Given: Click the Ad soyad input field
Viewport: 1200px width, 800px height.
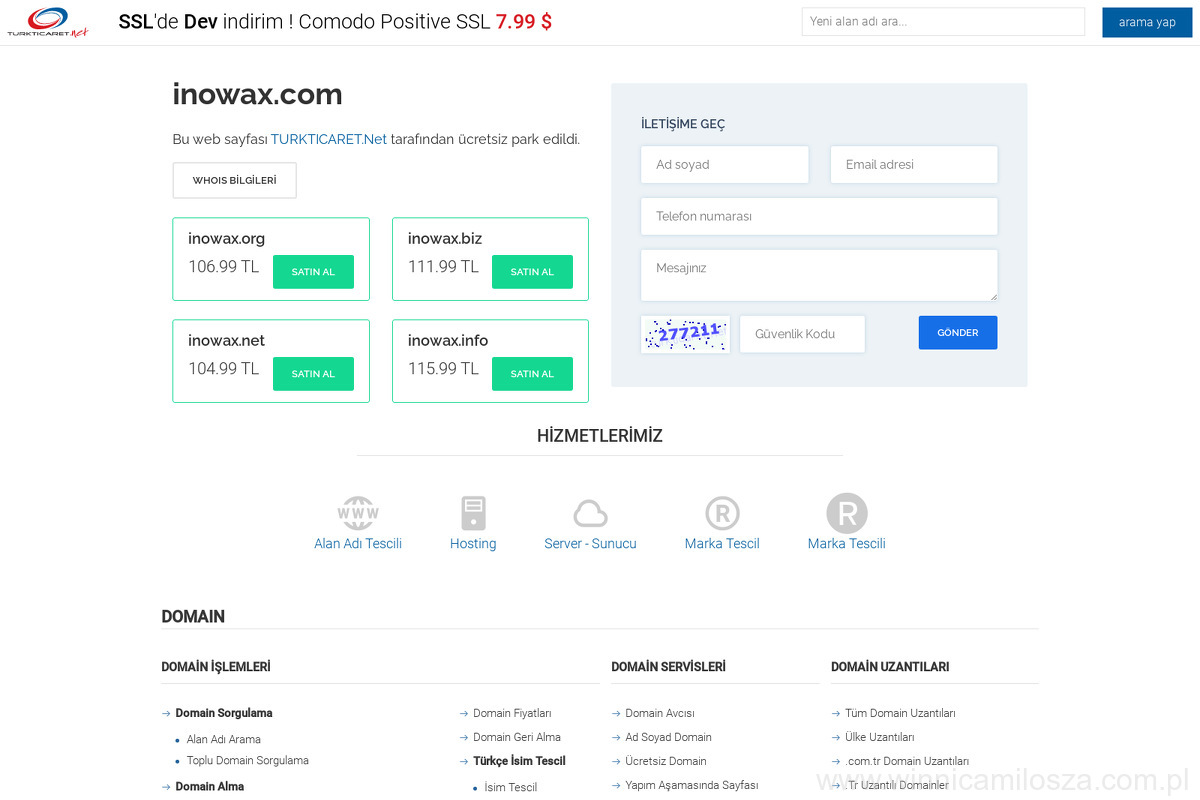Looking at the screenshot, I should [x=724, y=165].
